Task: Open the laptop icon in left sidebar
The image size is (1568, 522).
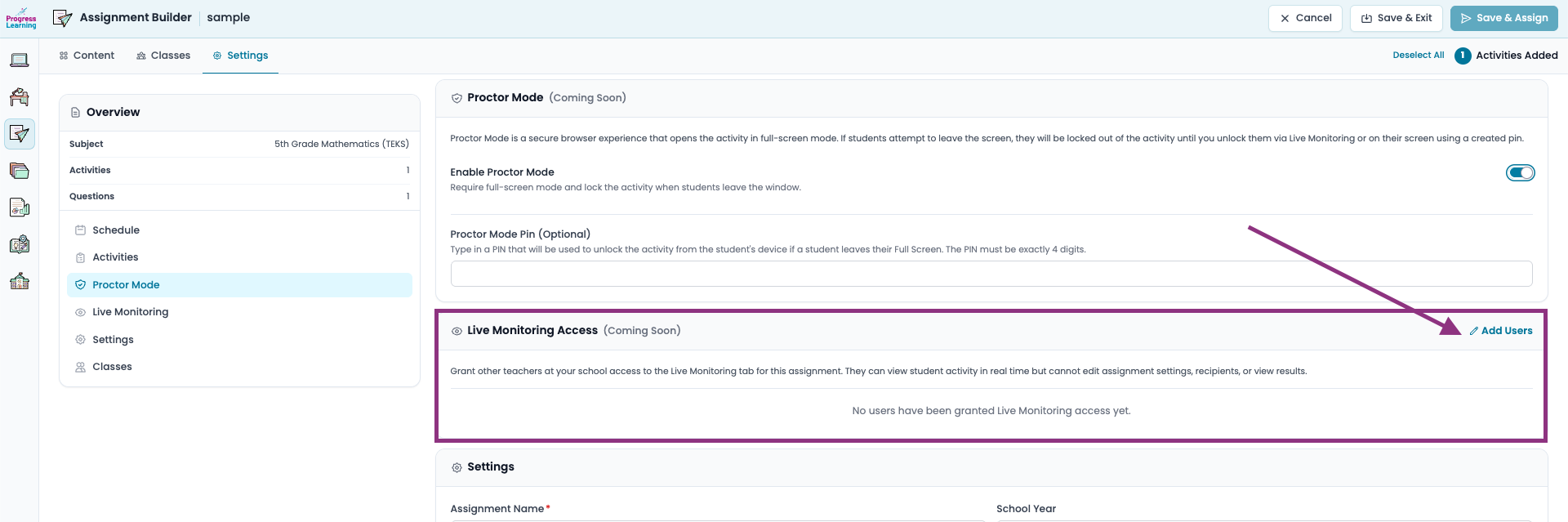Action: [x=20, y=60]
